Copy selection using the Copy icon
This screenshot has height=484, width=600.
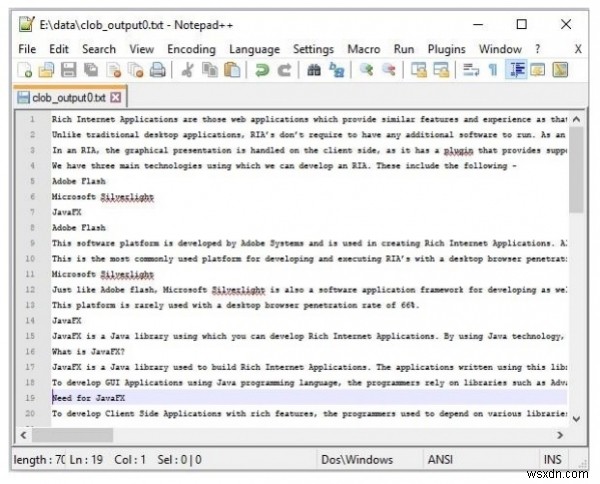point(209,70)
